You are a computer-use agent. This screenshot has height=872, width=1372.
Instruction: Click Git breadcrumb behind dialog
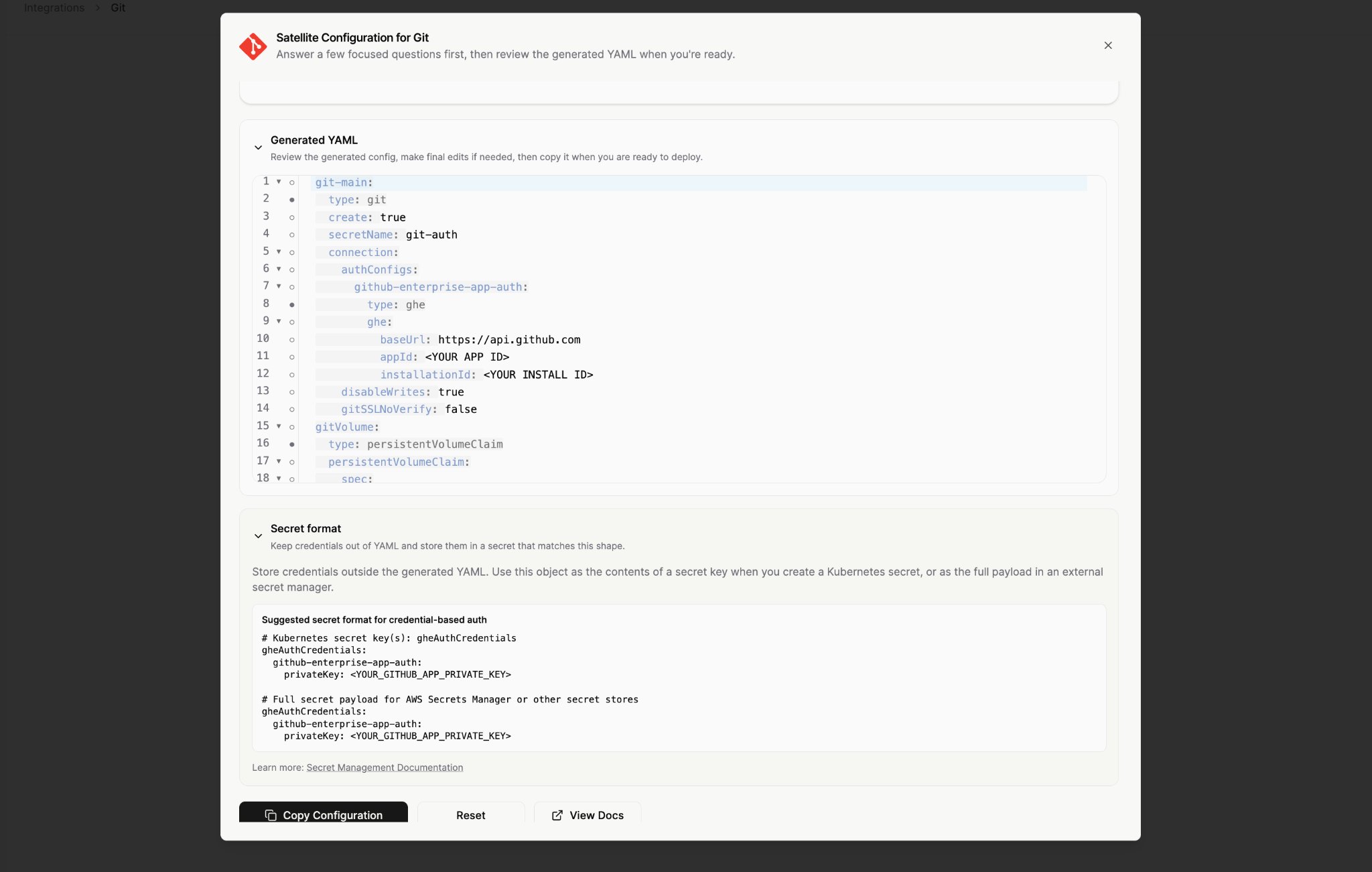click(118, 7)
